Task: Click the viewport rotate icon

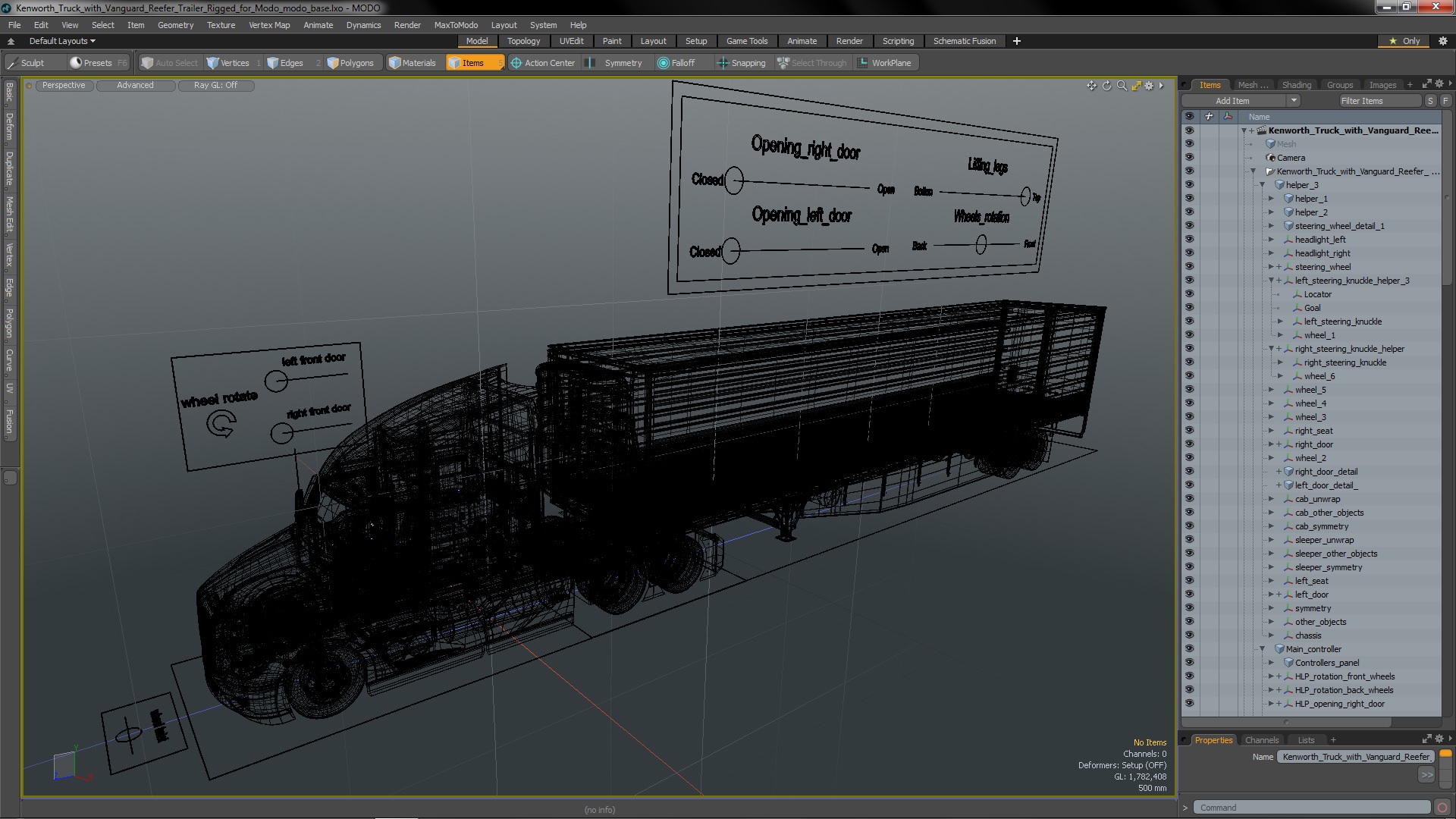Action: (x=1106, y=86)
